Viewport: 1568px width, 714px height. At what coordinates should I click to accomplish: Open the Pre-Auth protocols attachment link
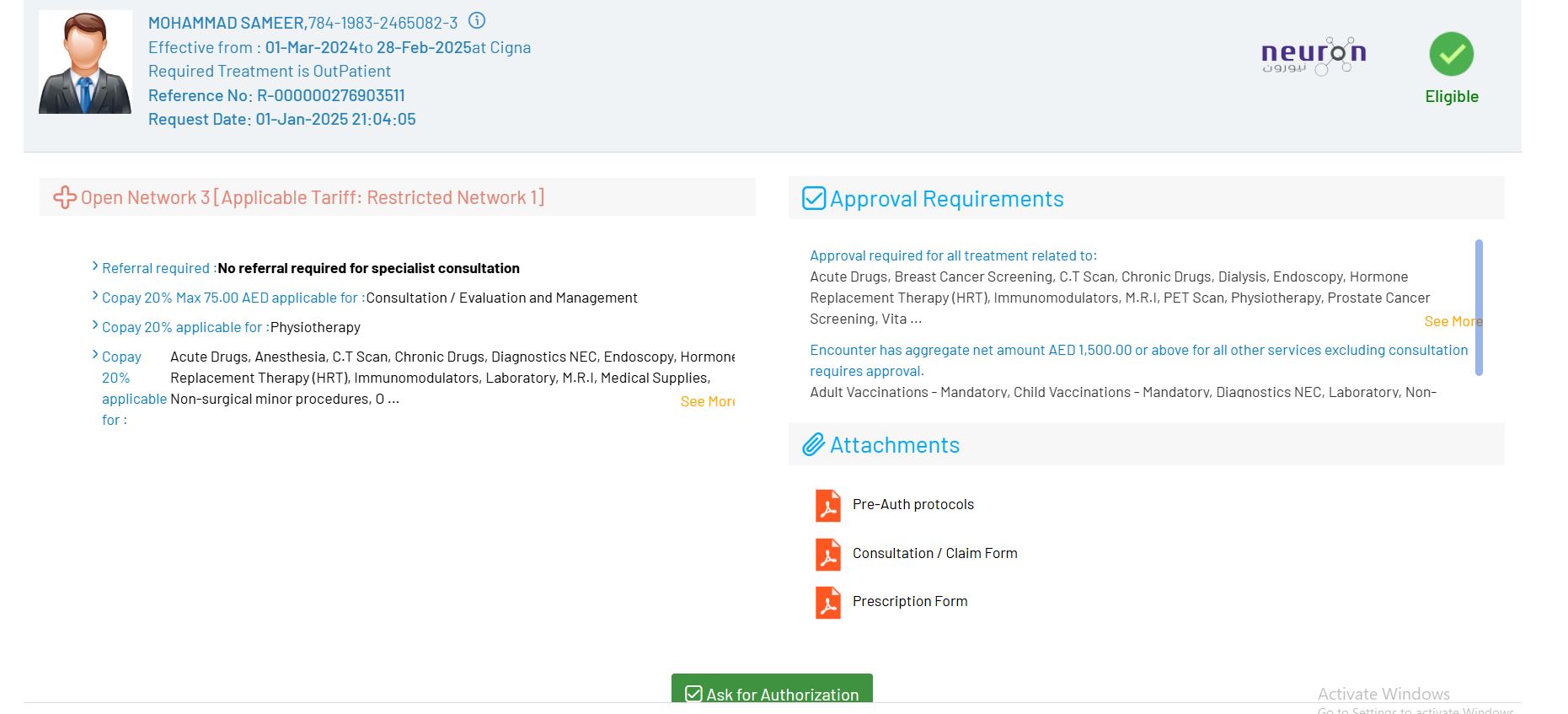(912, 505)
